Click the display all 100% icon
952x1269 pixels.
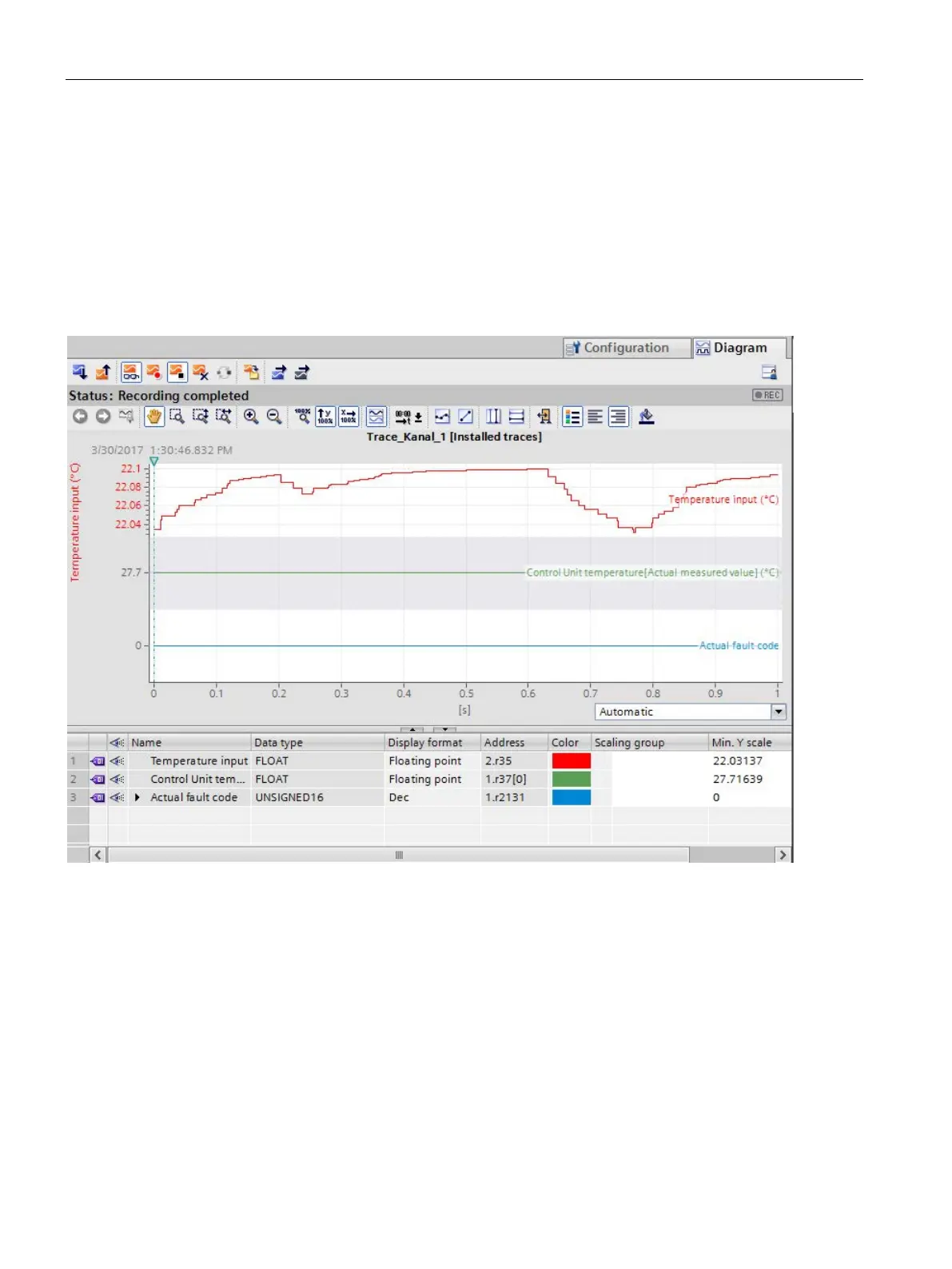pyautogui.click(x=302, y=417)
